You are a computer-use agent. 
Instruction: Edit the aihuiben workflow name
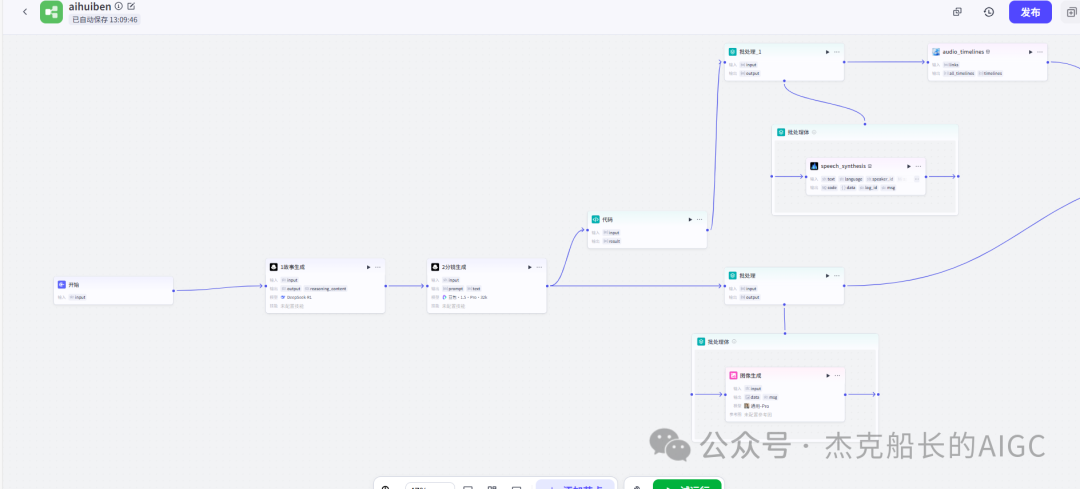pyautogui.click(x=131, y=6)
